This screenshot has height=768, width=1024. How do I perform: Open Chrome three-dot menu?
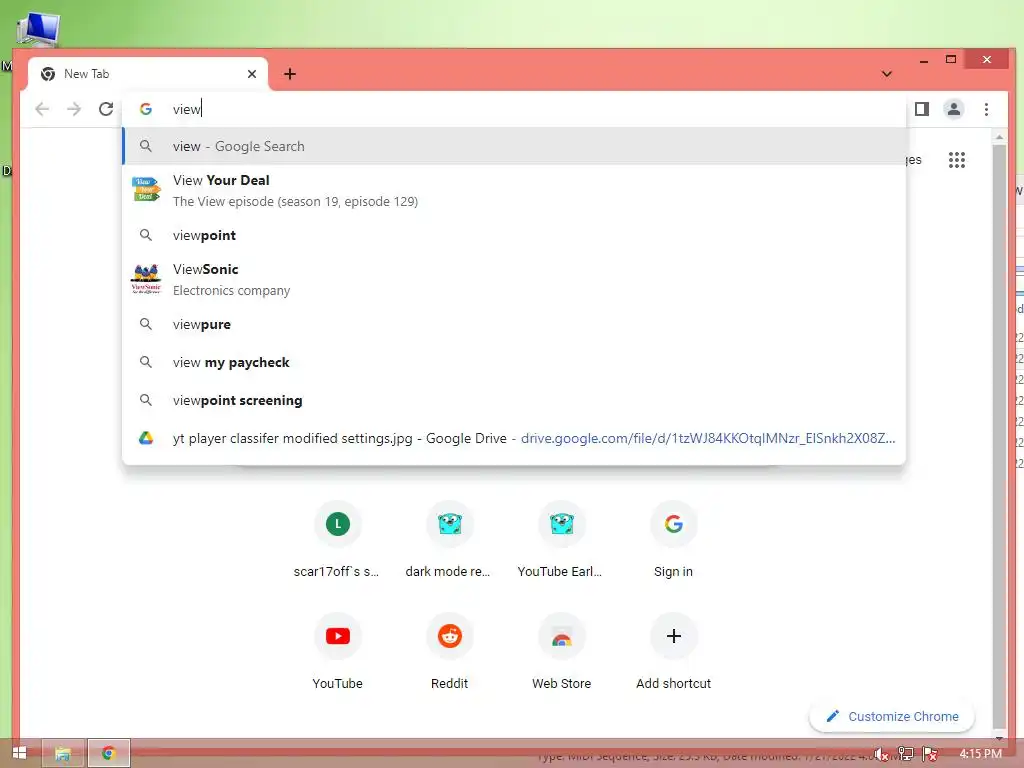pyautogui.click(x=986, y=109)
